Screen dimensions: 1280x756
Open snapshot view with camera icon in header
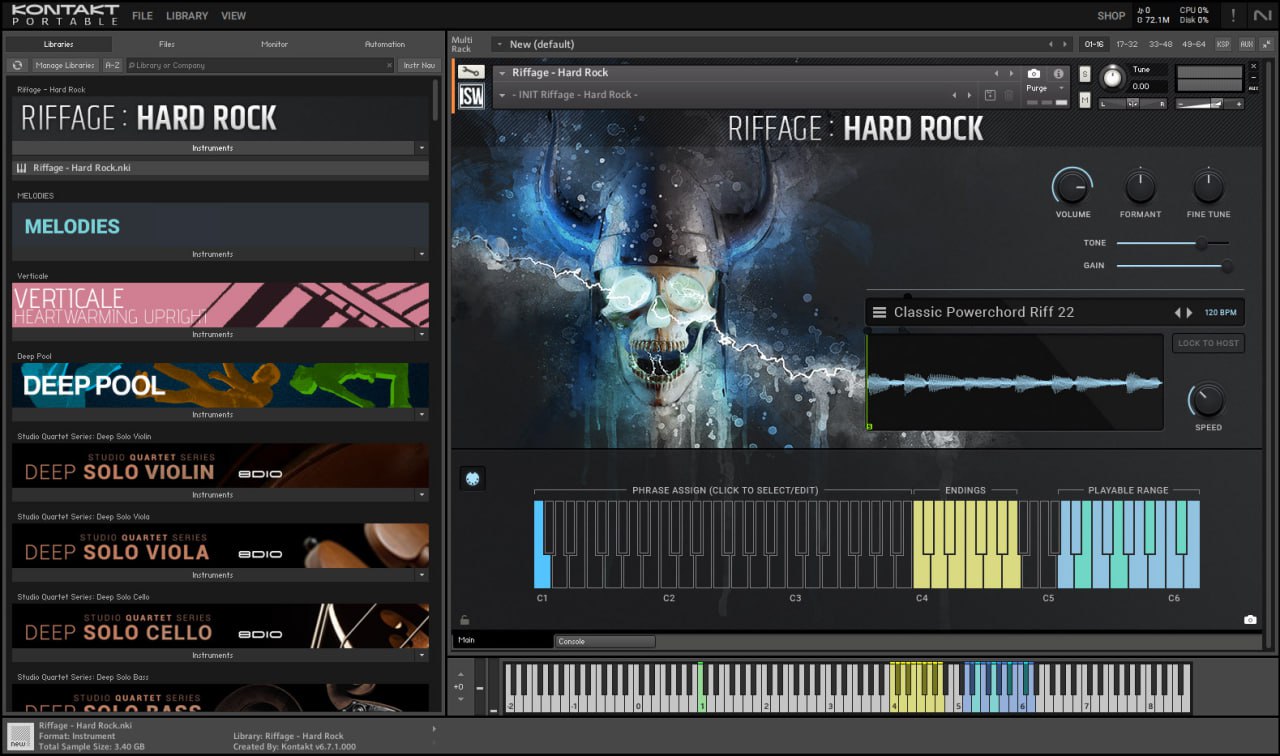click(1034, 73)
